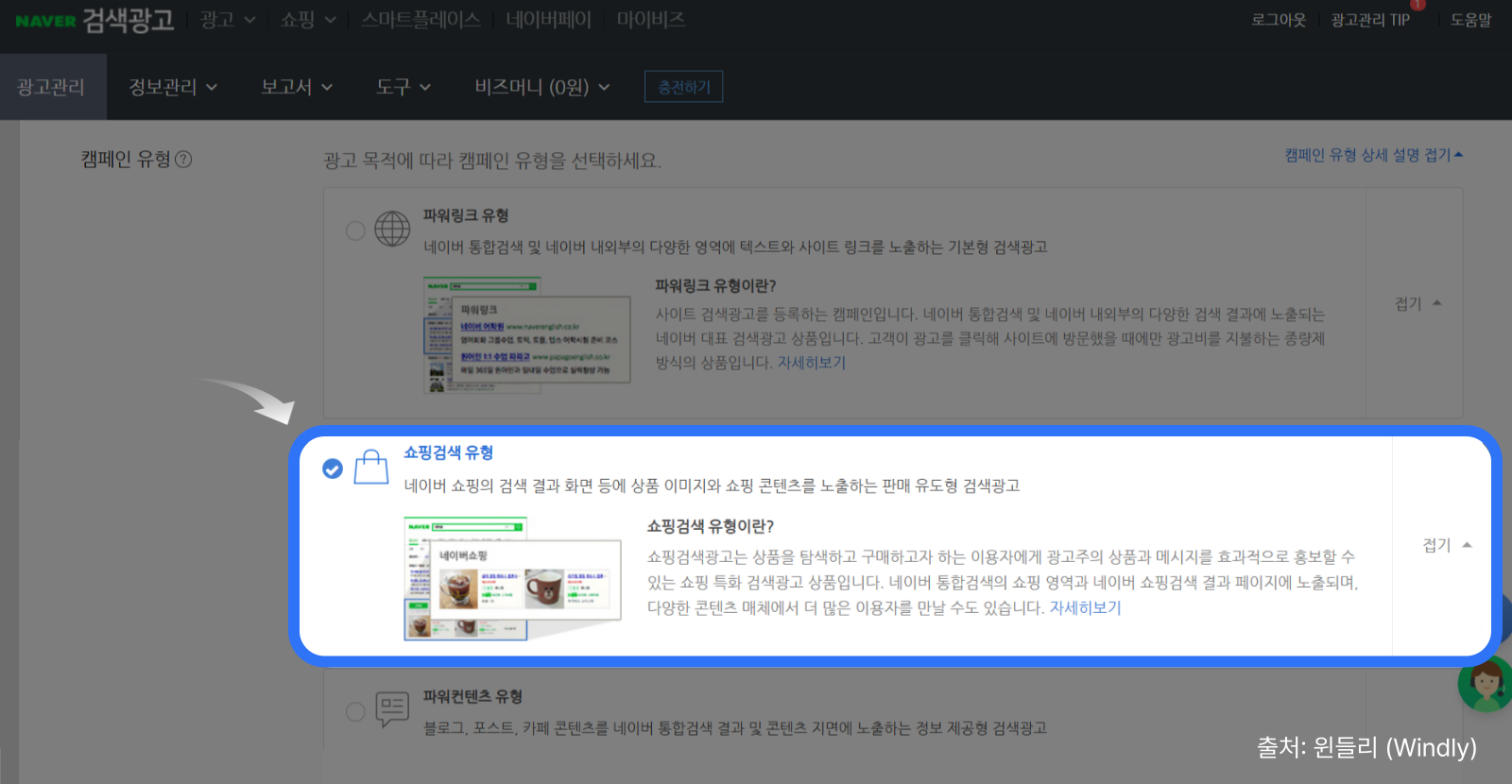Click the 충전하기 button
This screenshot has height=784, width=1512.
pos(683,87)
